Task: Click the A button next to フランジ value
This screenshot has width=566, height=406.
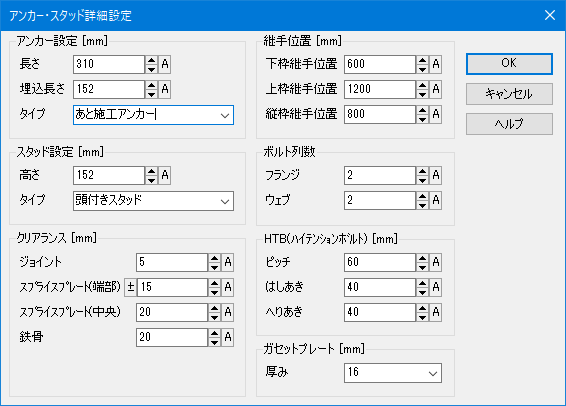Action: [x=436, y=176]
